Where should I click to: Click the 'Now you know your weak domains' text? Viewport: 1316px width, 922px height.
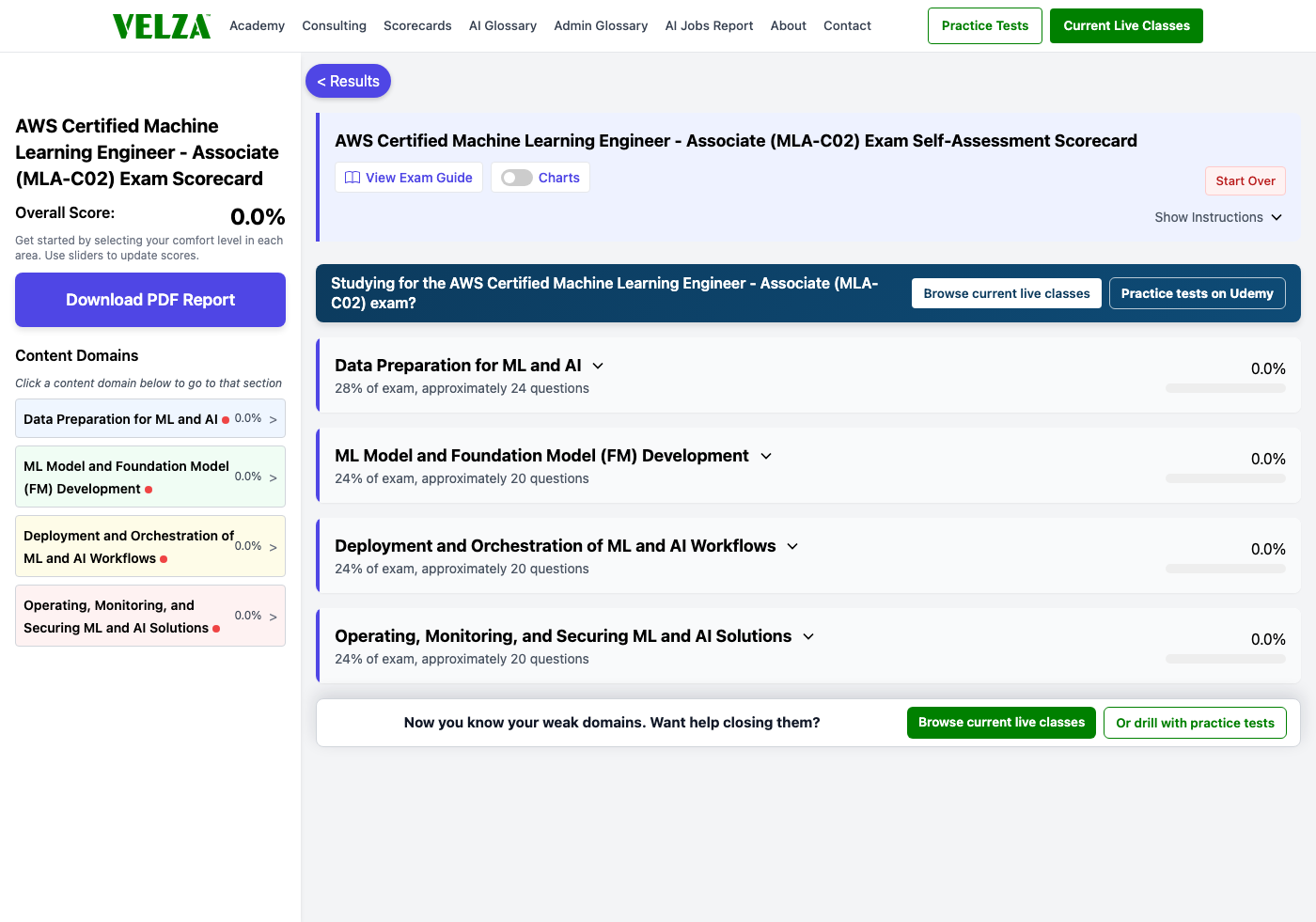click(612, 723)
